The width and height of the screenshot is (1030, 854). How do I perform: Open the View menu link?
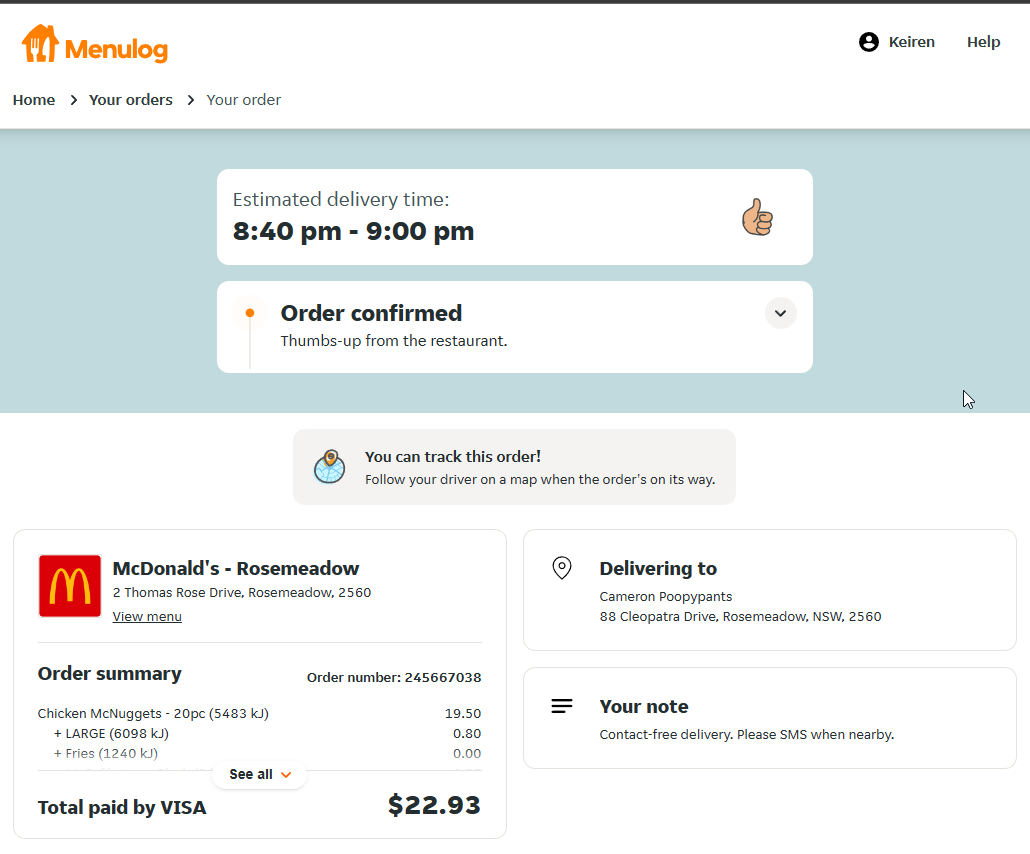[x=147, y=616]
